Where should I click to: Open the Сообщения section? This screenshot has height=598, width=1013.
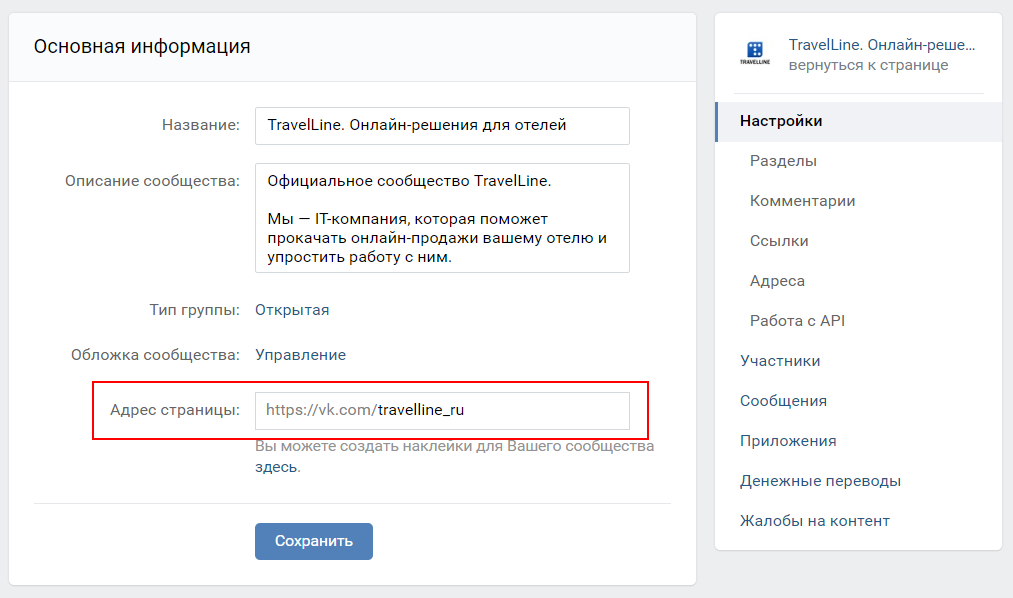[x=783, y=401]
